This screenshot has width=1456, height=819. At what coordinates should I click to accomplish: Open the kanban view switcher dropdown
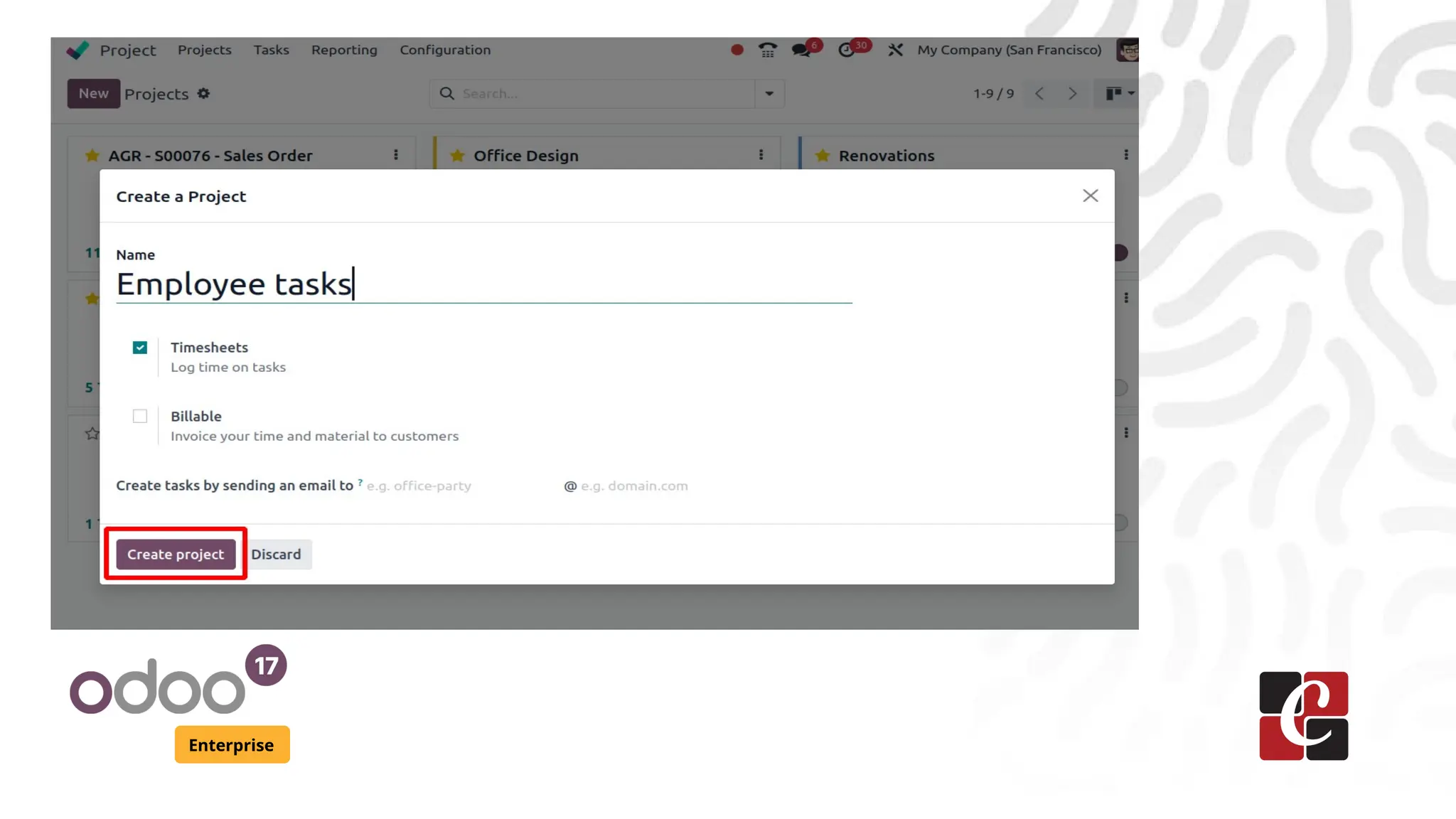(1119, 93)
